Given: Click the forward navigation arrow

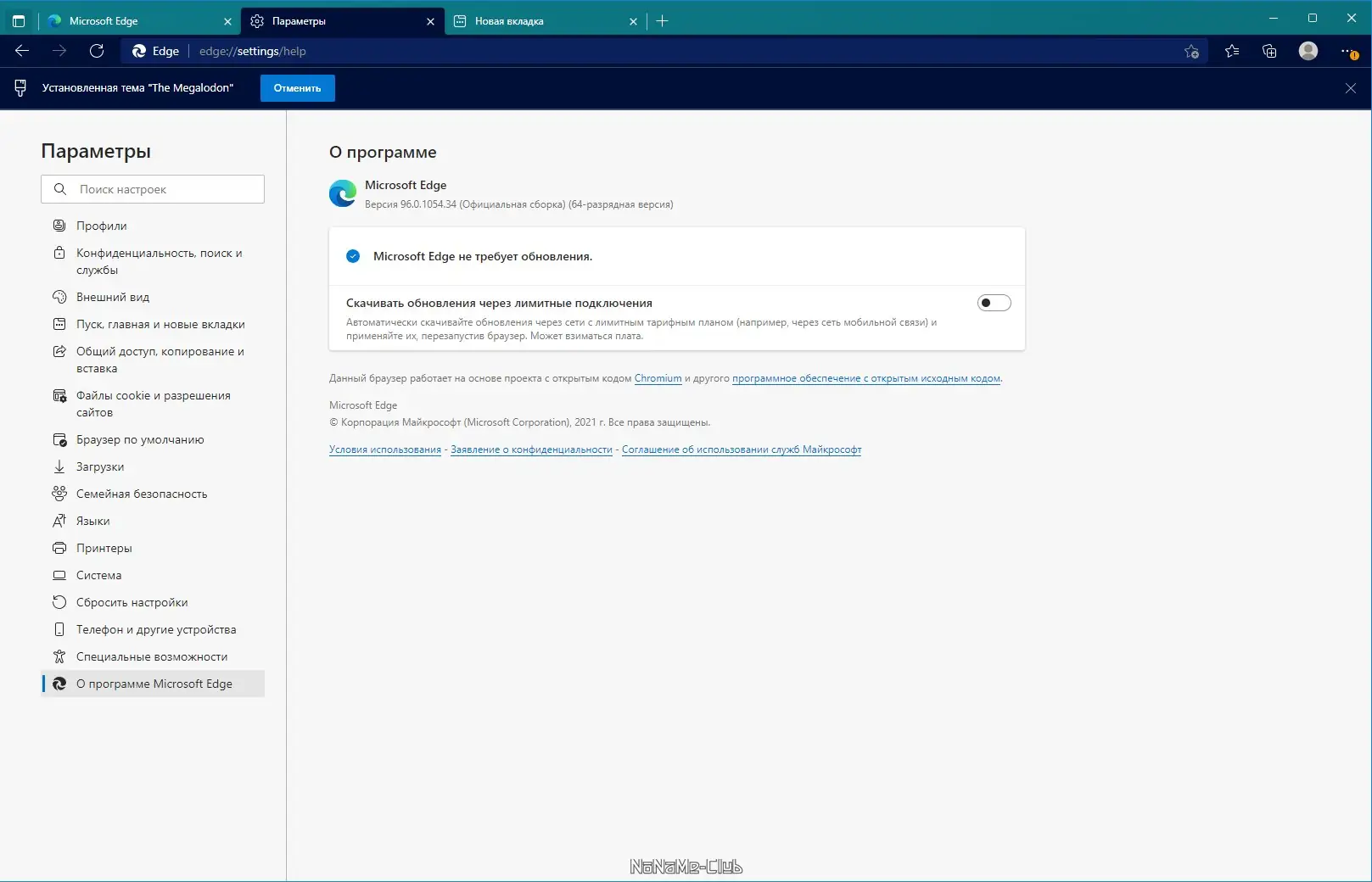Looking at the screenshot, I should 59,51.
